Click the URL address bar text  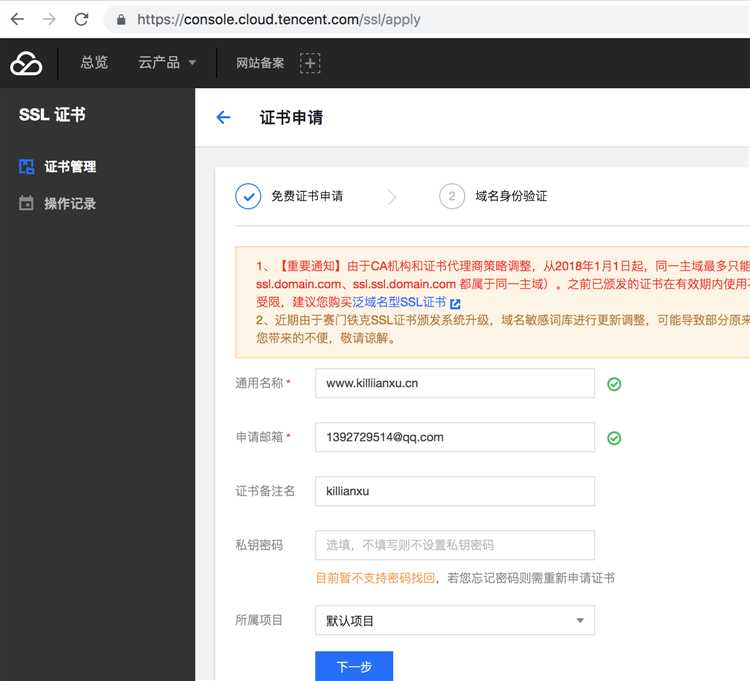[x=278, y=20]
